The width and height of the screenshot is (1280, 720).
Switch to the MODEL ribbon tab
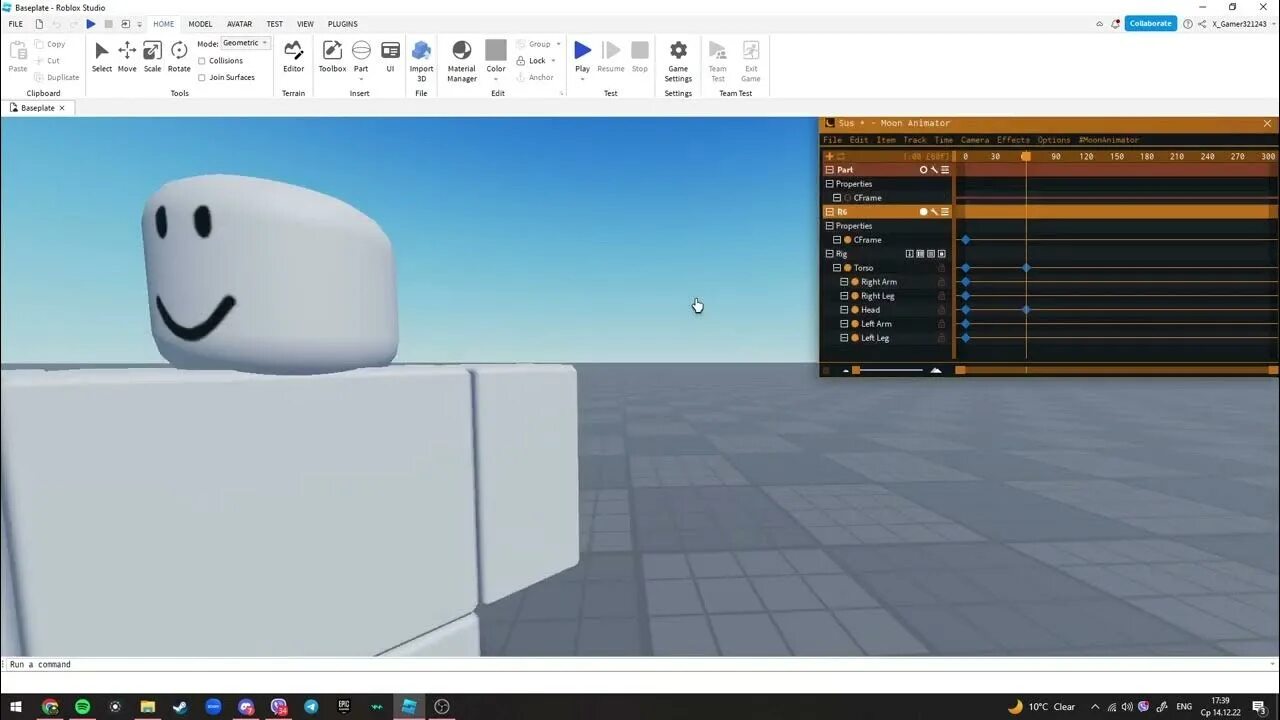(200, 24)
